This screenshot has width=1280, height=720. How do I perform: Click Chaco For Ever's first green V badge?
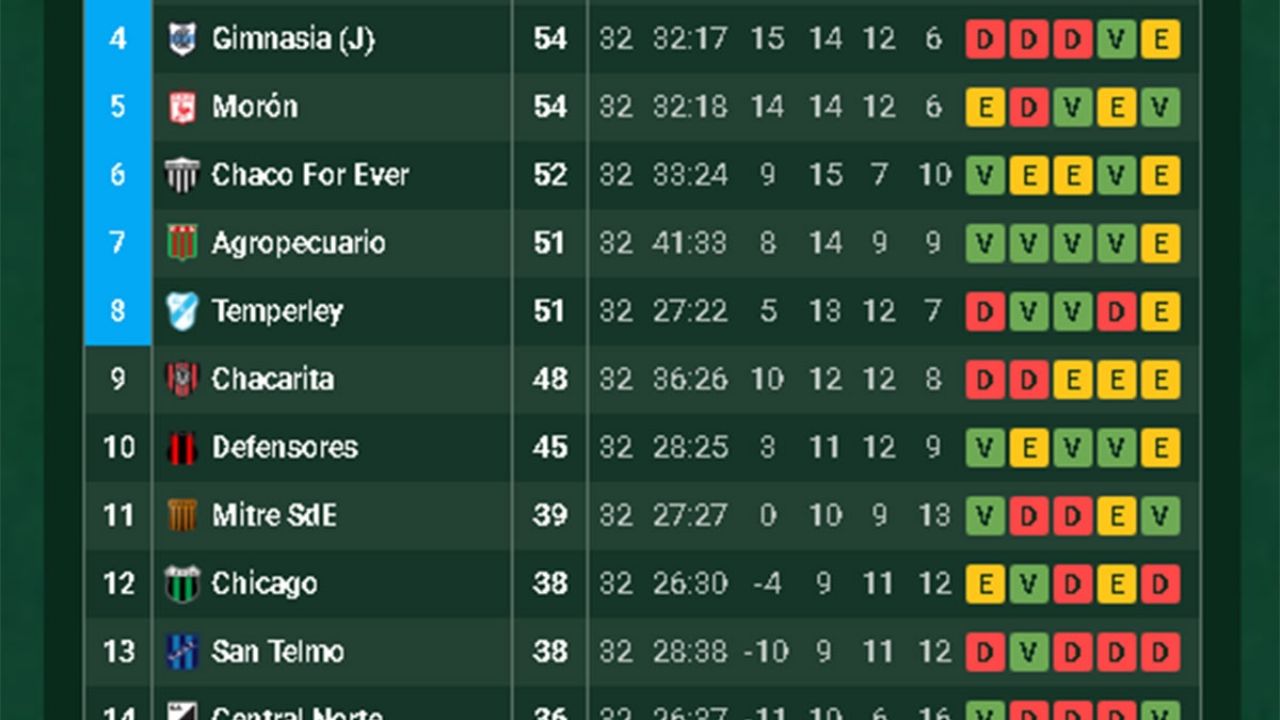[x=985, y=175]
